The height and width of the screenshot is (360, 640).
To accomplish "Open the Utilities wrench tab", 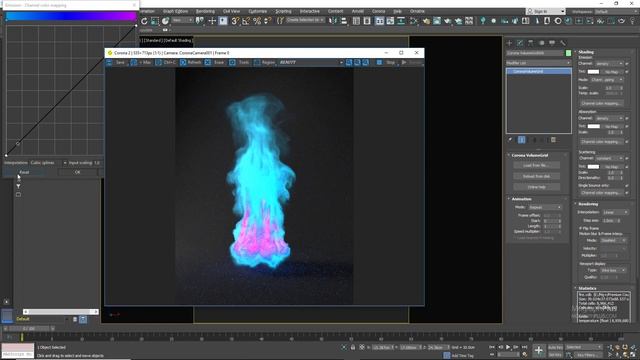I will [563, 43].
